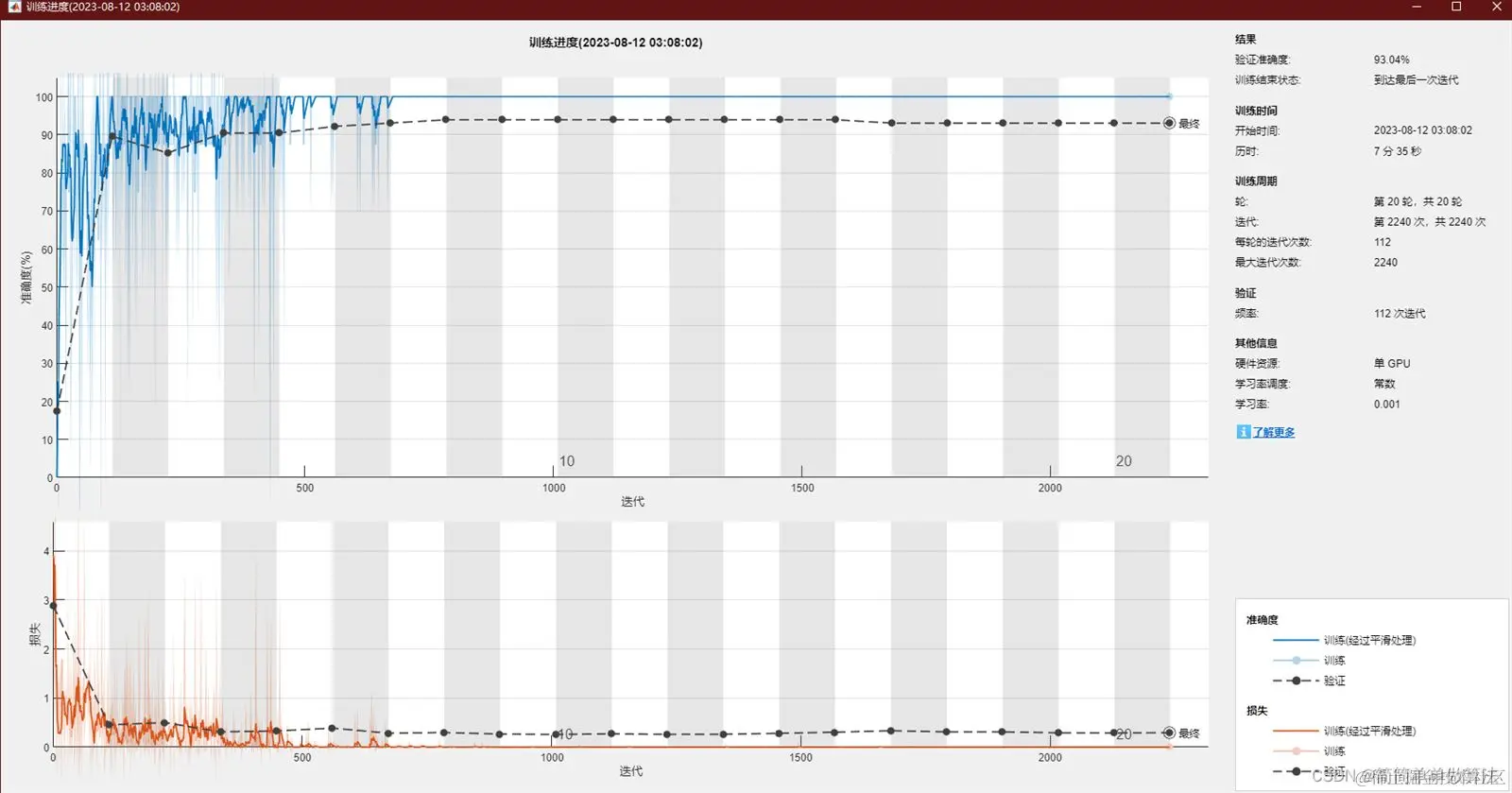Minimize the training progress window

pyautogui.click(x=1417, y=7)
